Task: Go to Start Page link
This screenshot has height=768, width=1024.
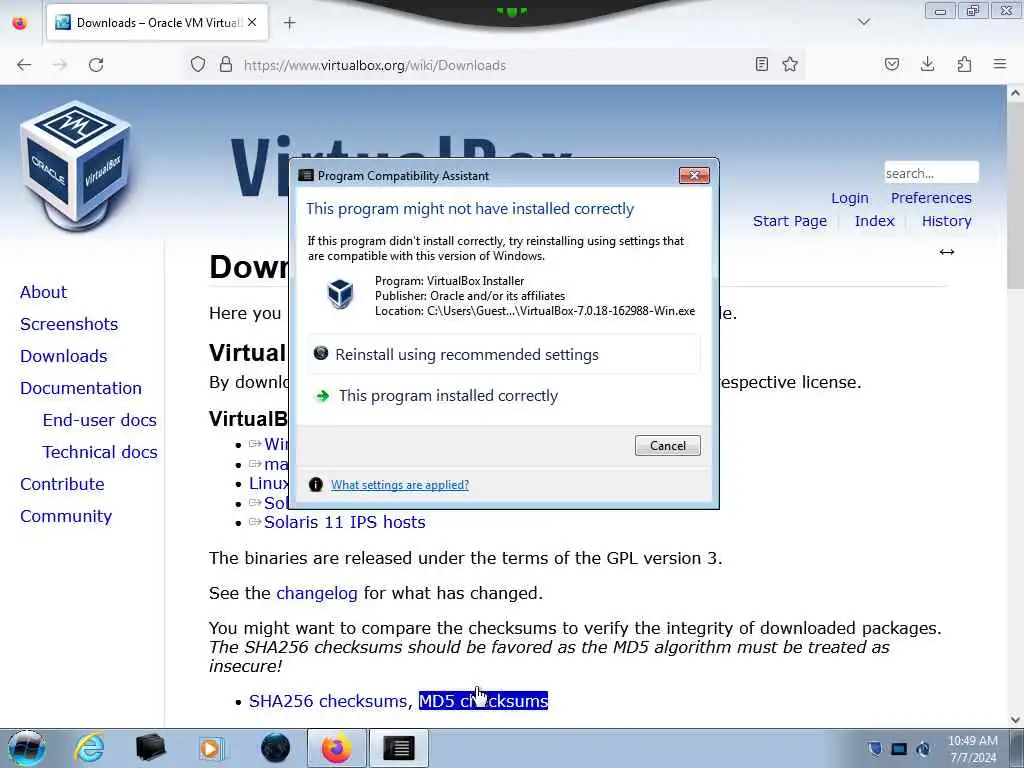Action: click(x=790, y=221)
